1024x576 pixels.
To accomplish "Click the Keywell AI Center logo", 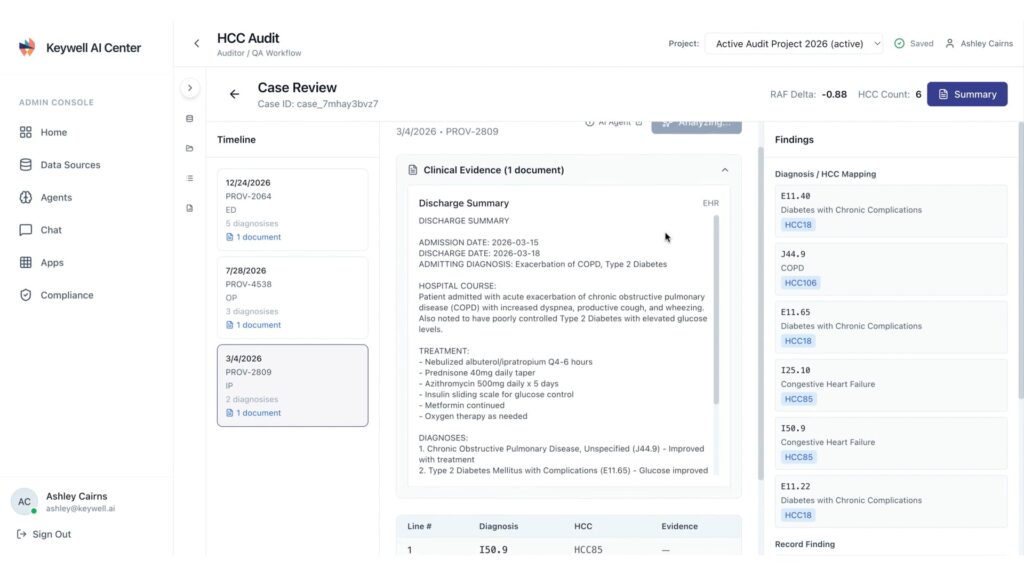I will 27,47.
